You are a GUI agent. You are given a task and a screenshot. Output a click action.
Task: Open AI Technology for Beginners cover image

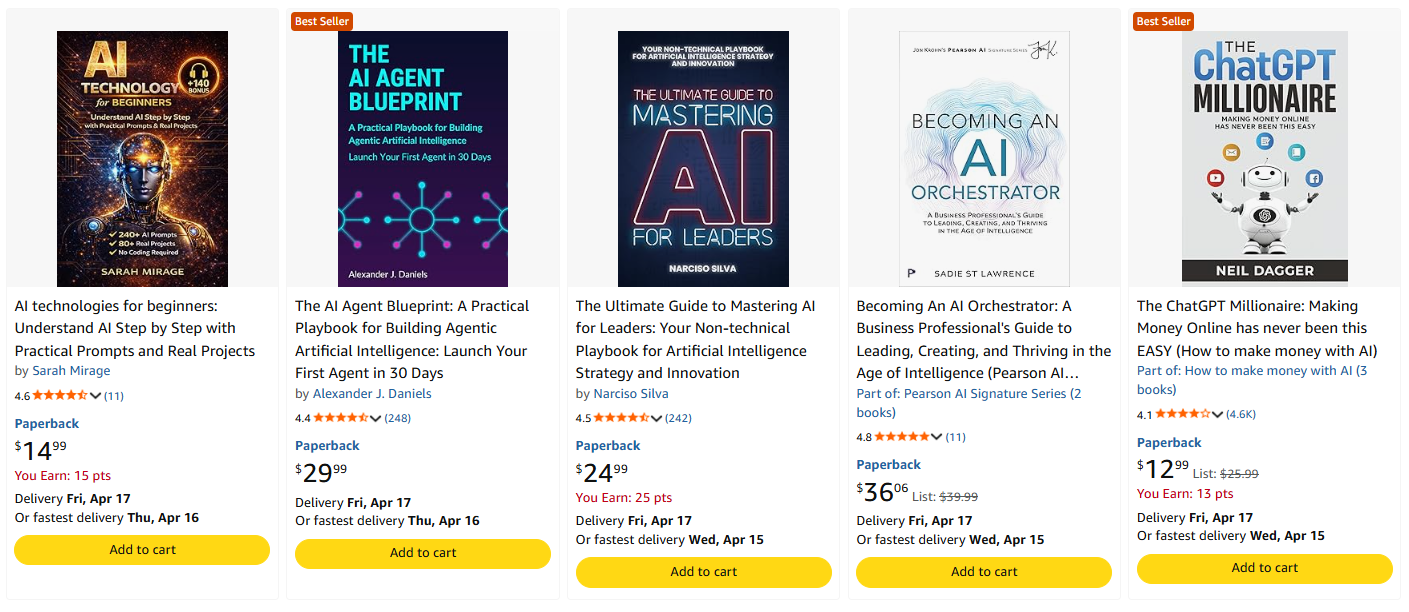point(142,158)
